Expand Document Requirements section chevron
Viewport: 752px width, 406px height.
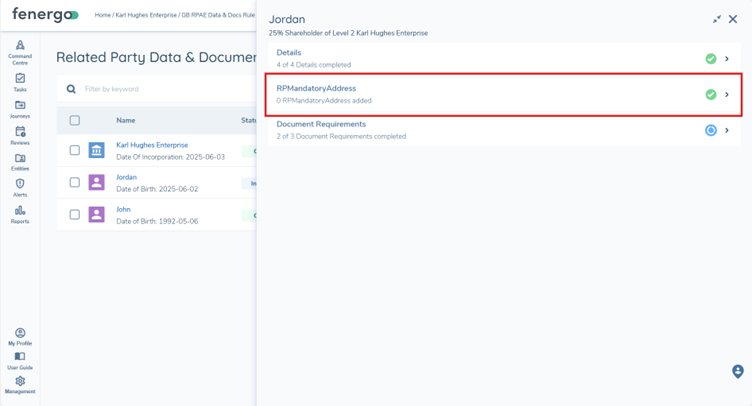727,130
